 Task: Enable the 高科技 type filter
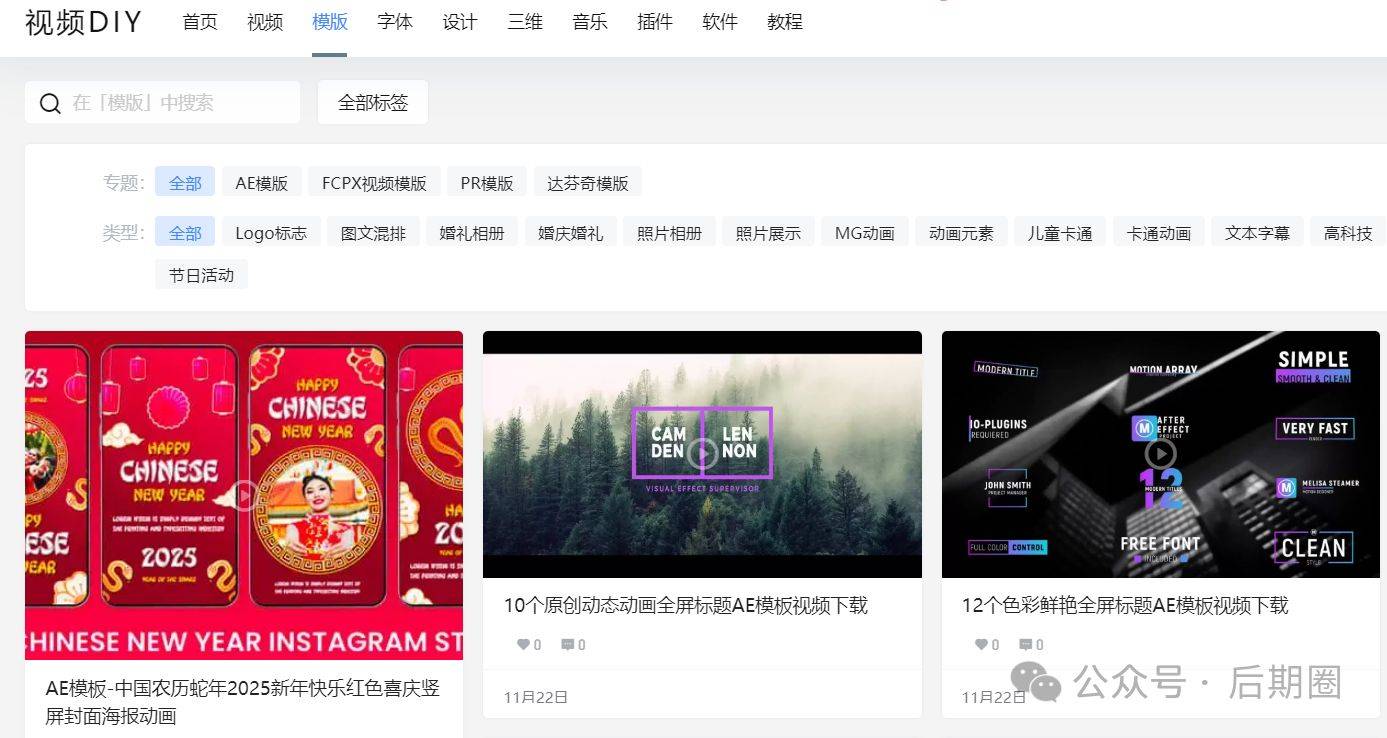click(1347, 232)
